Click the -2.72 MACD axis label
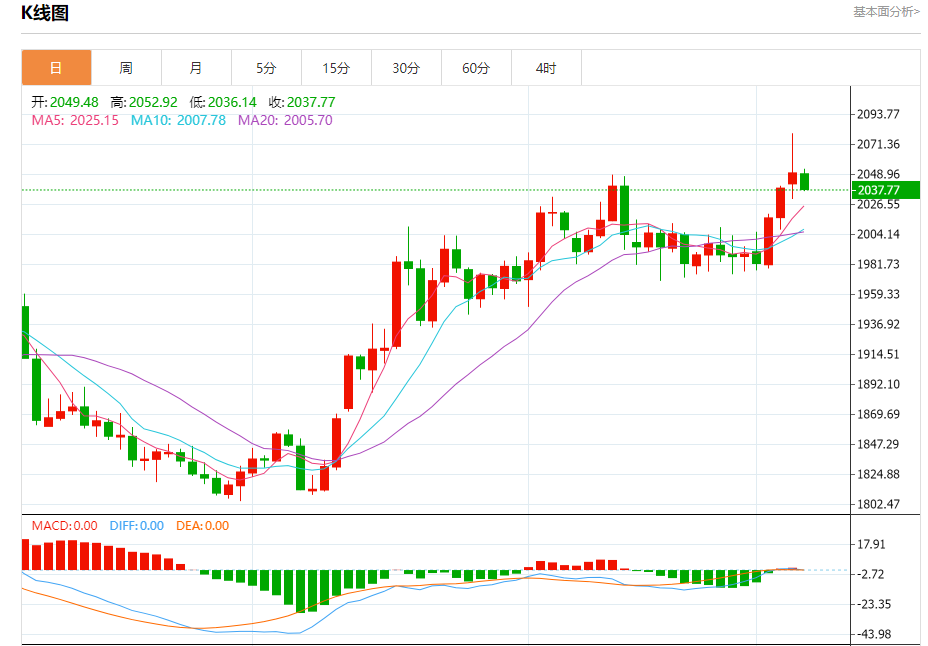Screen dimensions: 928x646 coord(871,574)
